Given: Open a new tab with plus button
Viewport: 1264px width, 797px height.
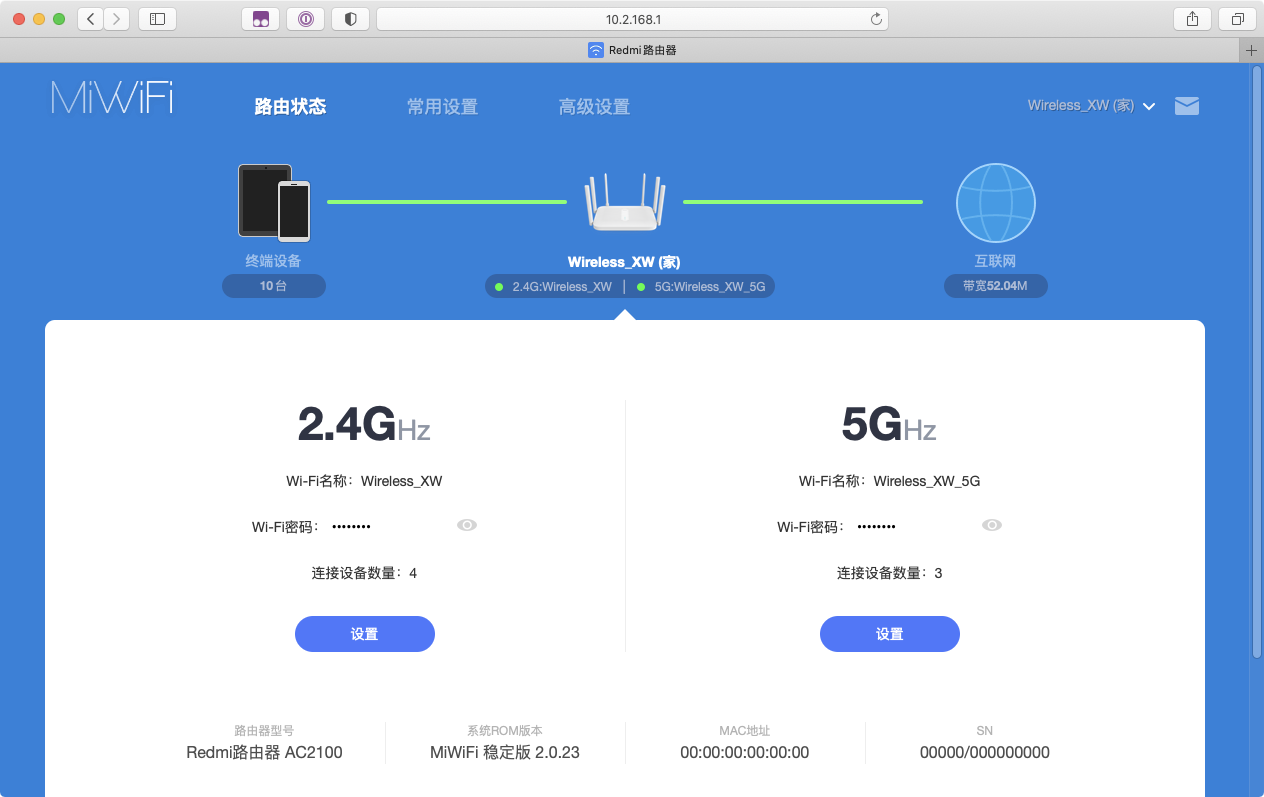Looking at the screenshot, I should coord(1251,49).
